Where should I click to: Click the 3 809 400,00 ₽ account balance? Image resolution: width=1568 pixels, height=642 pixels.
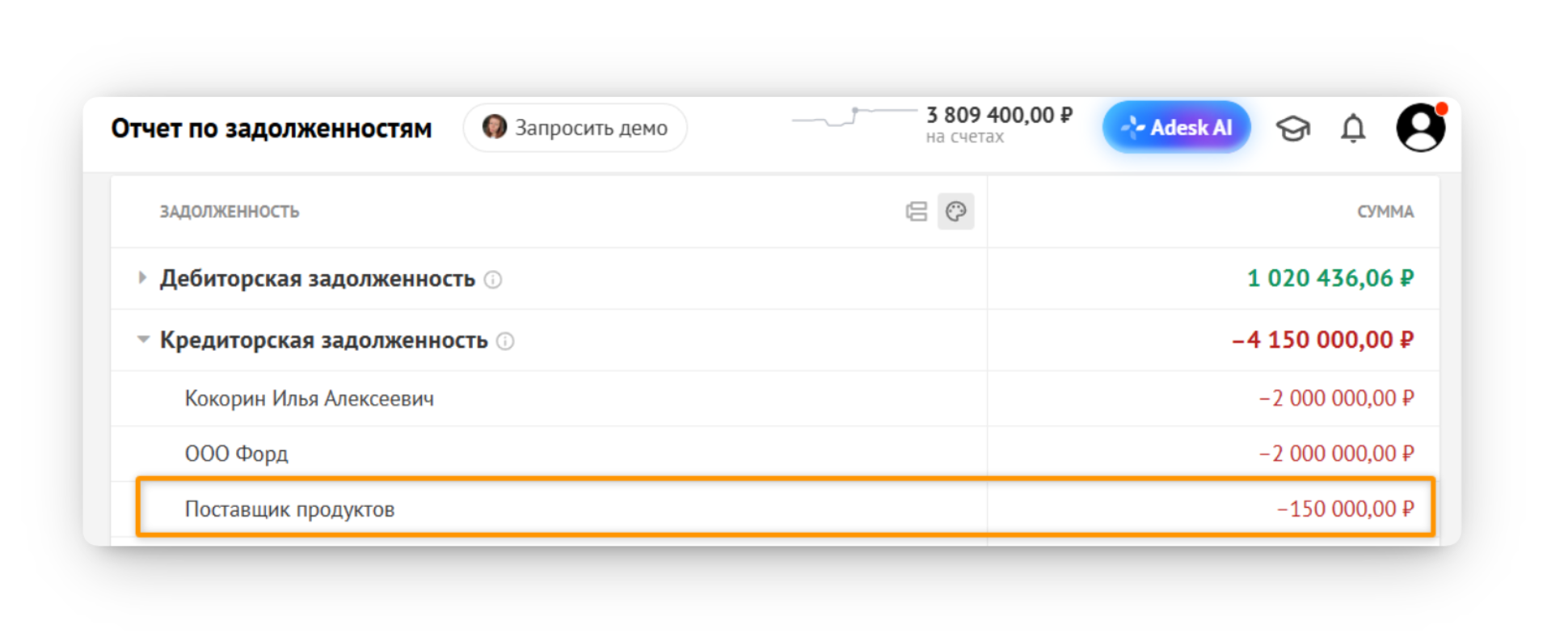point(999,116)
